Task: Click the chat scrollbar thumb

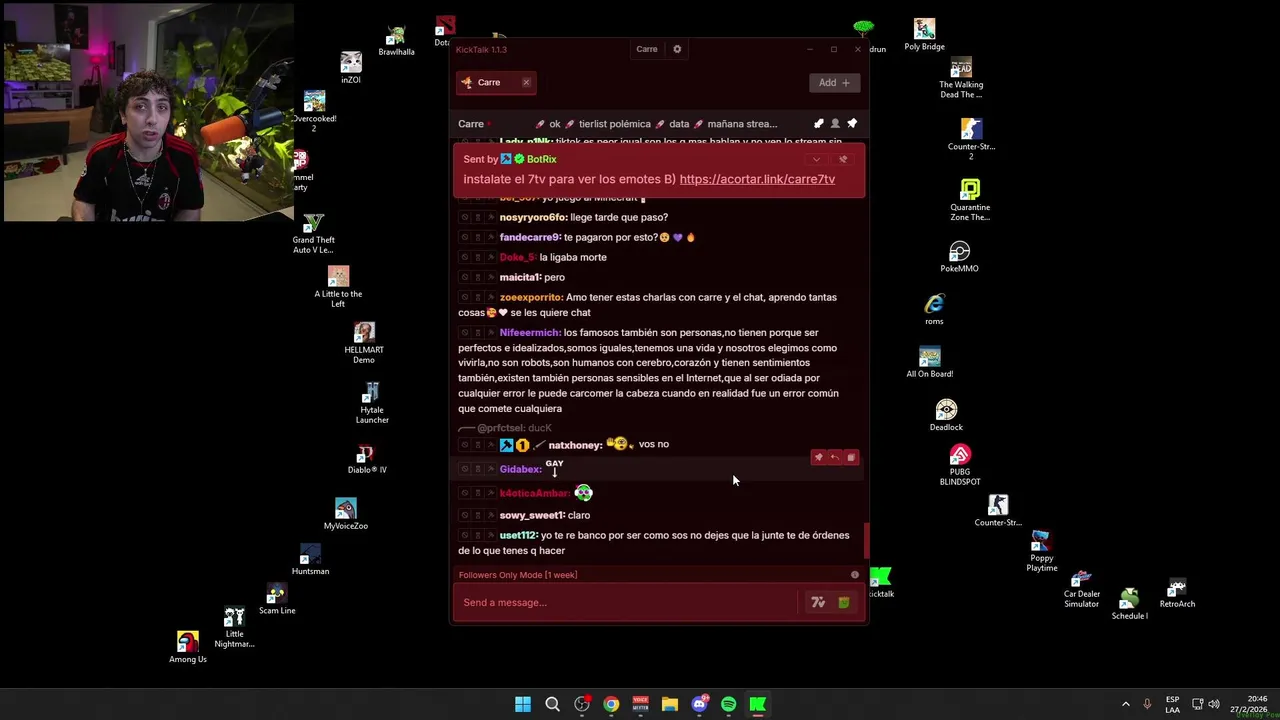Action: [x=866, y=542]
